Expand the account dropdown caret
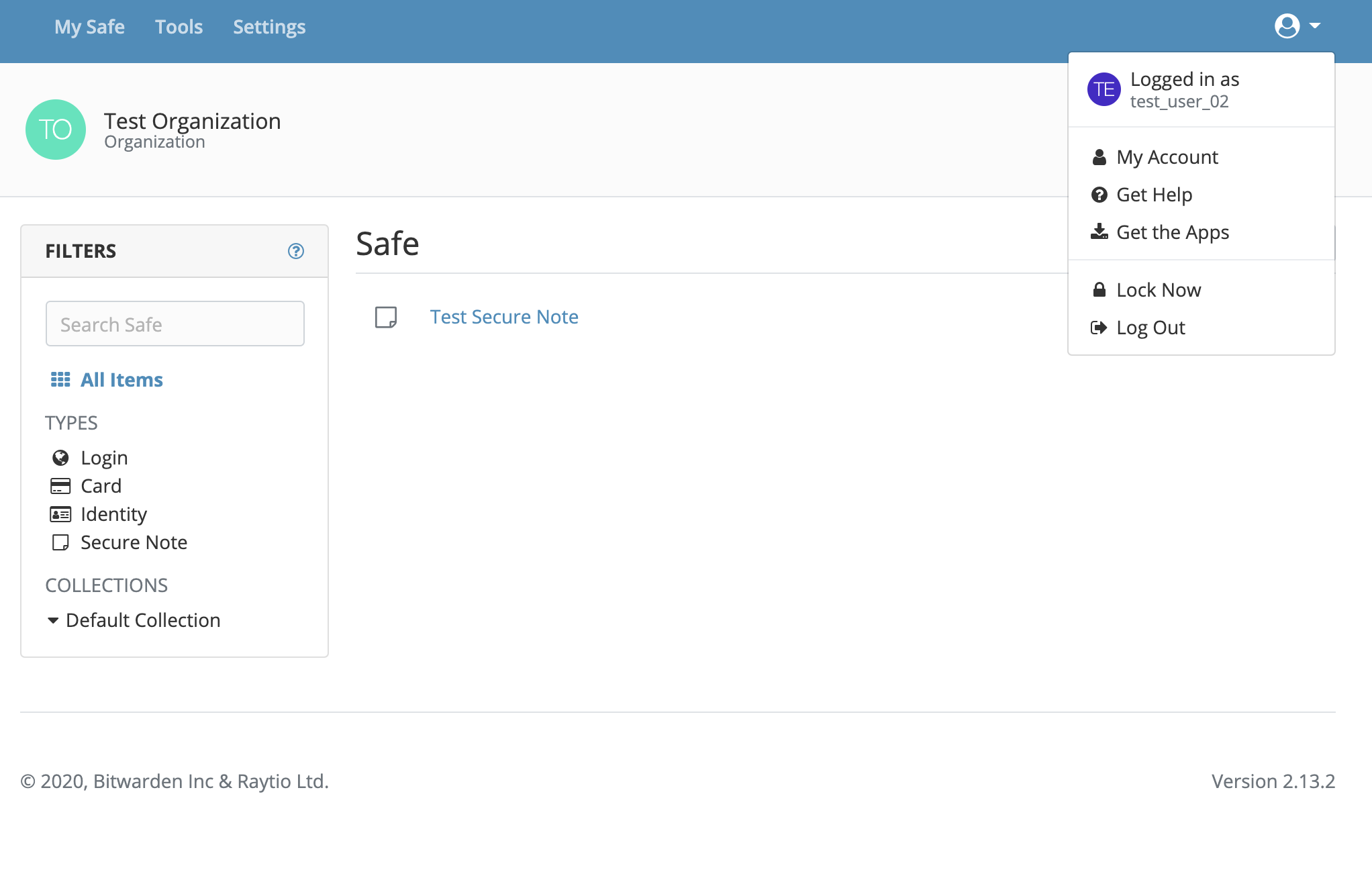Screen dimensions: 1372x878 point(1315,26)
